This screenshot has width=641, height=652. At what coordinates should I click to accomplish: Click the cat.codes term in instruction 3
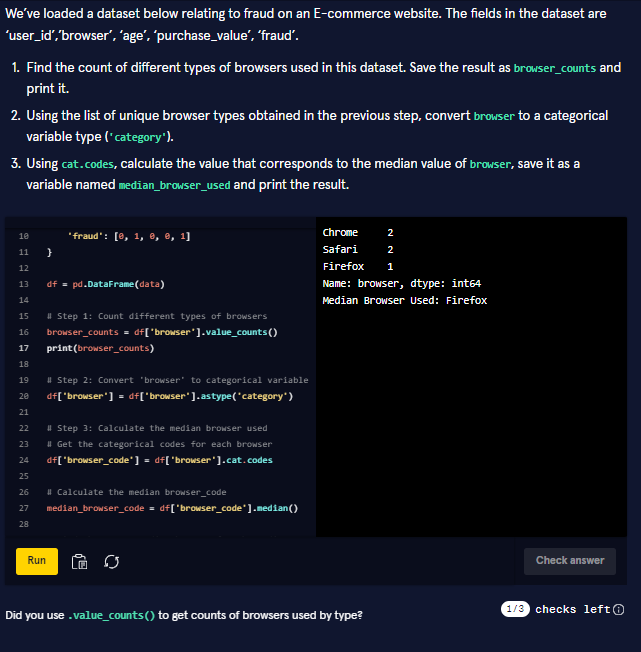point(88,164)
